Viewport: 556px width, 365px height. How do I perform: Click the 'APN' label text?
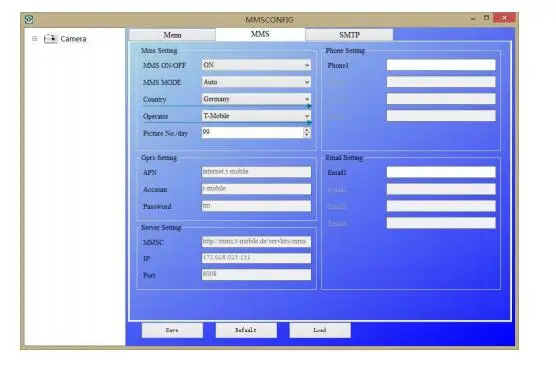tap(150, 173)
